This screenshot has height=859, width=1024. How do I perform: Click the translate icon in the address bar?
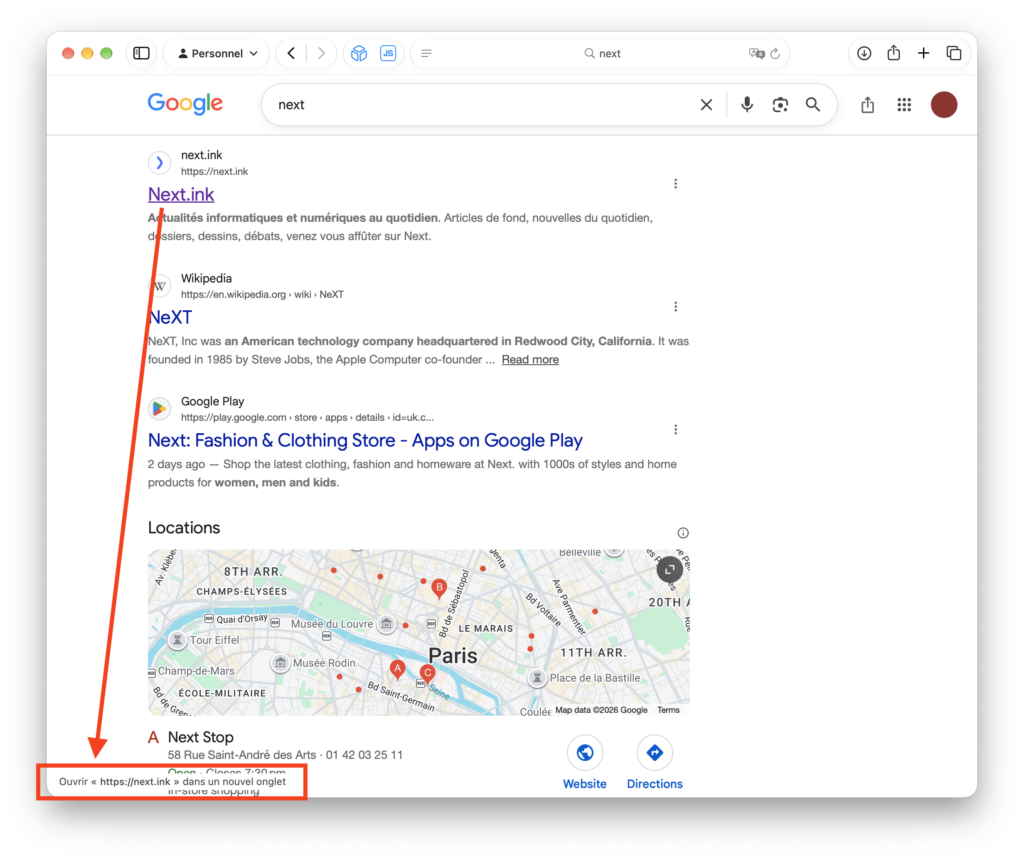point(756,54)
